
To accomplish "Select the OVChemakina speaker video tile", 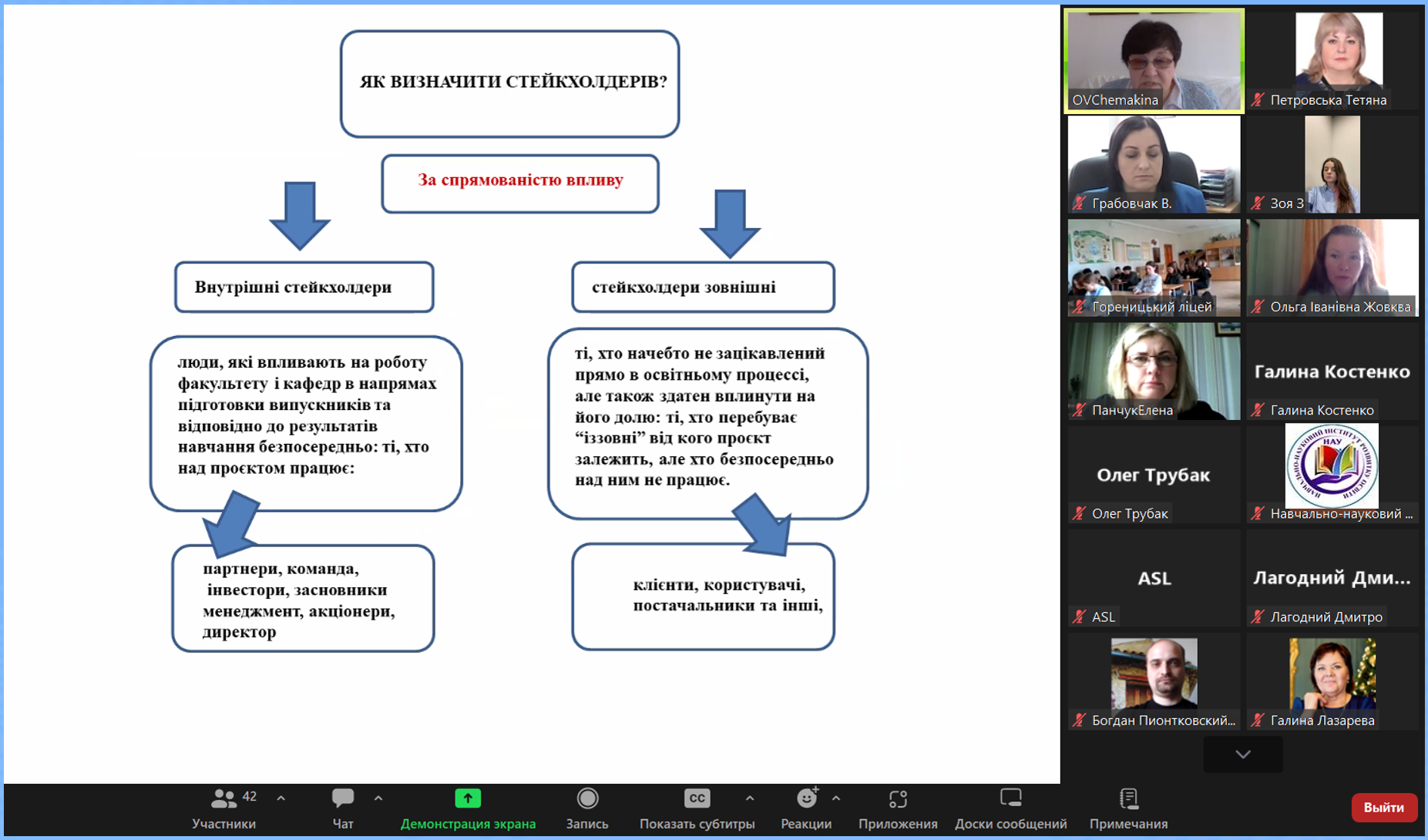I will click(1154, 60).
